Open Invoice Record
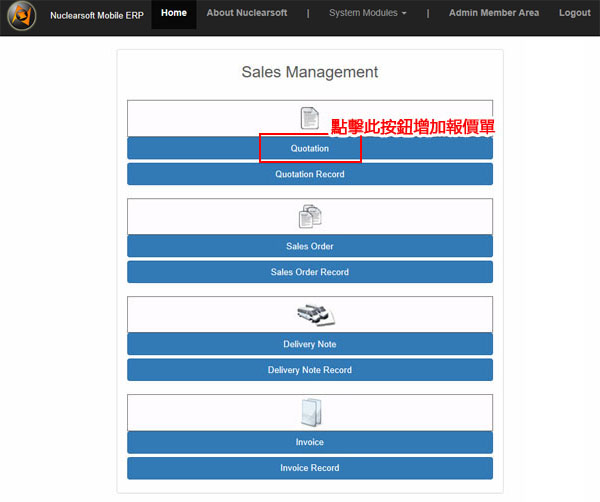The height and width of the screenshot is (502, 600). (310, 468)
